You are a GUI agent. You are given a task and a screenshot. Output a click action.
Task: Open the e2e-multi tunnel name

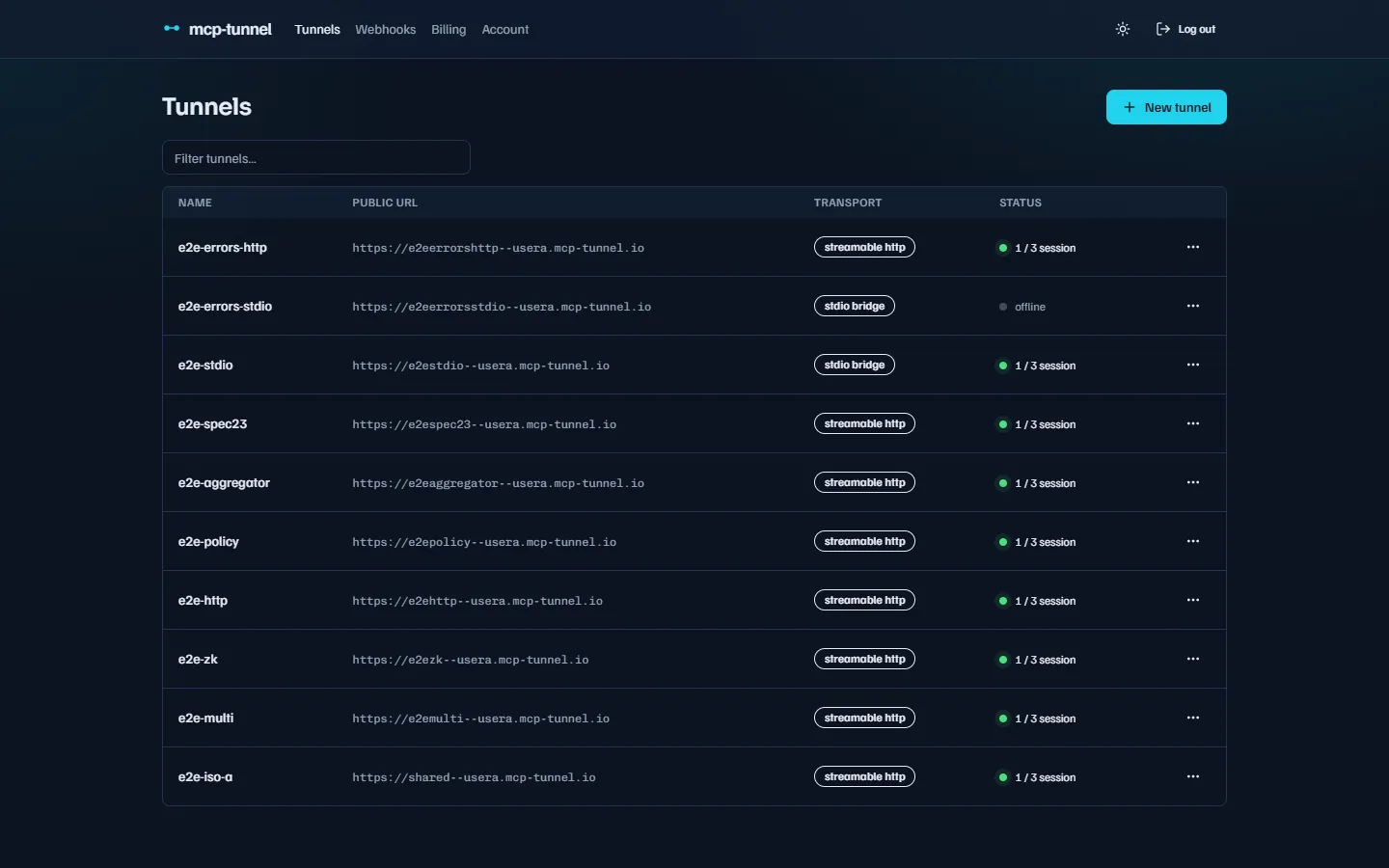coord(205,719)
